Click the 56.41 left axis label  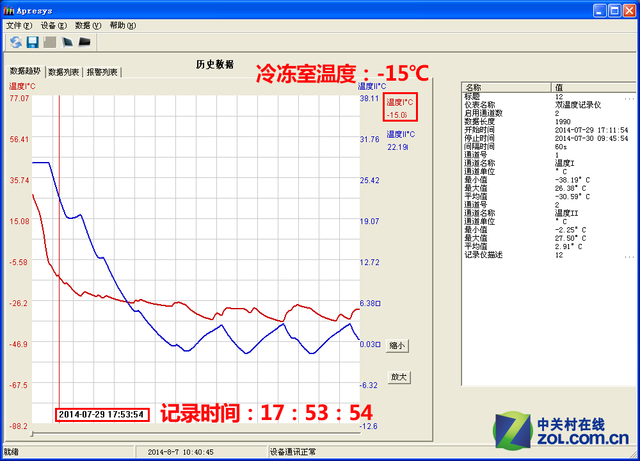point(20,139)
